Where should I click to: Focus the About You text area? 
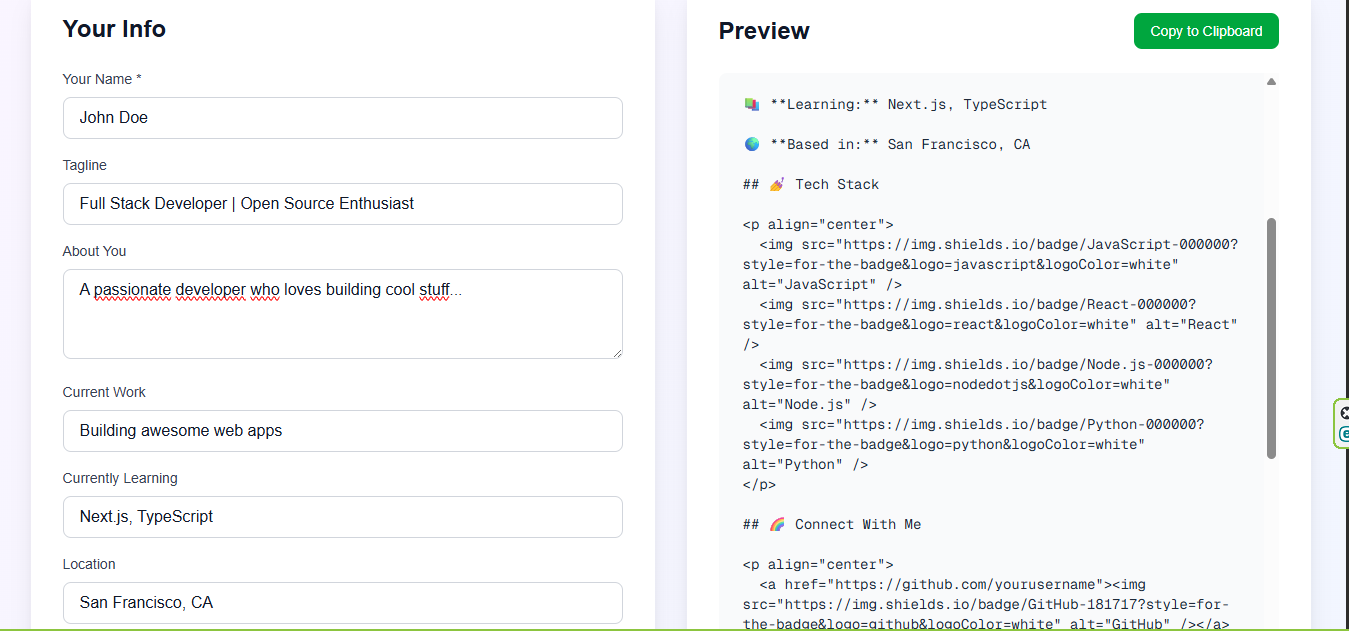pyautogui.click(x=342, y=313)
